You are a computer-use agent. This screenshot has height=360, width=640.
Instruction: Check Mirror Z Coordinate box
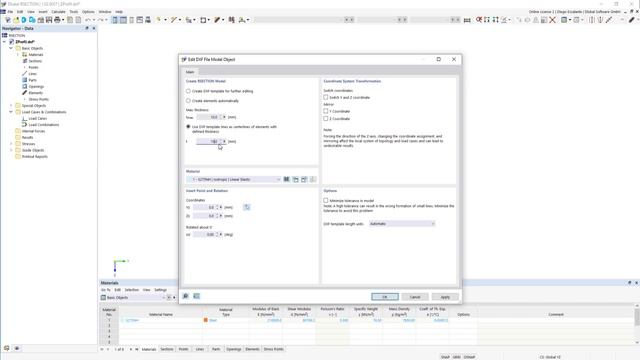coord(326,118)
